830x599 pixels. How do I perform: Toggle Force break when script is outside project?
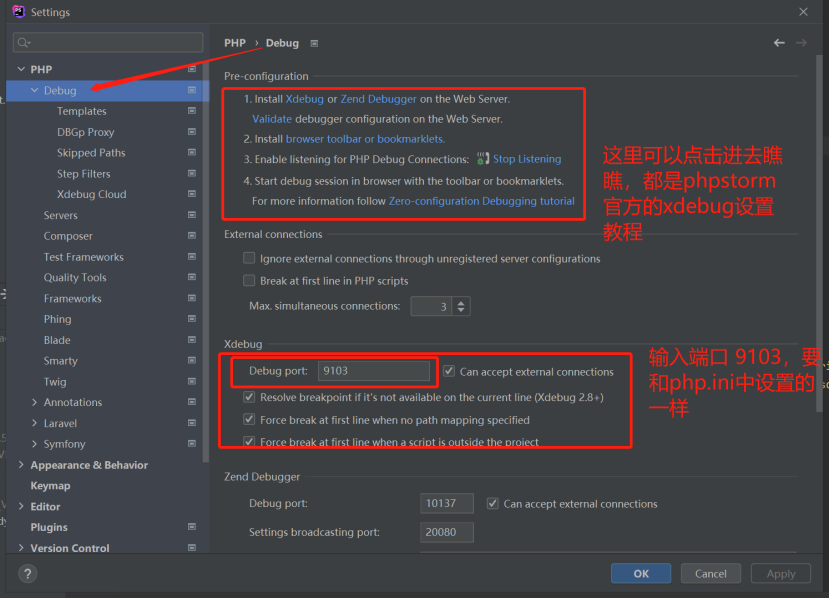tap(249, 441)
